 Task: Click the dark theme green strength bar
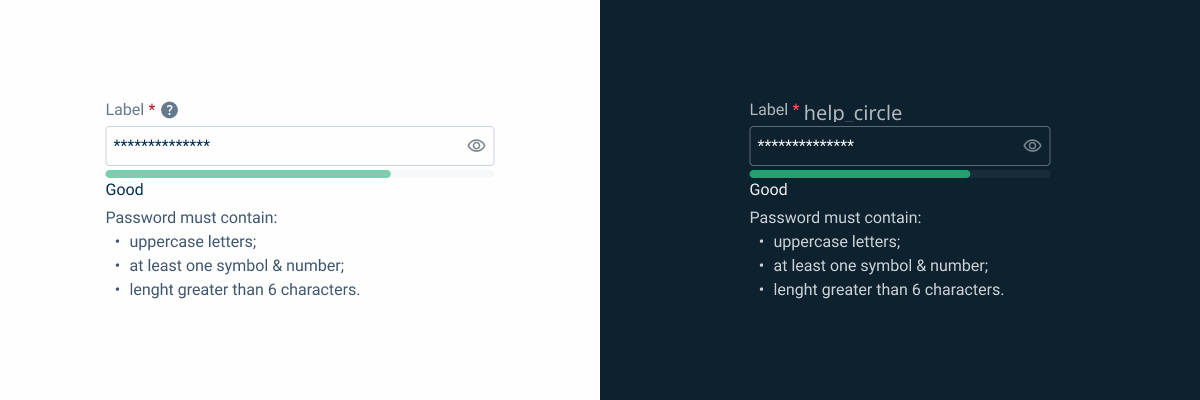860,174
